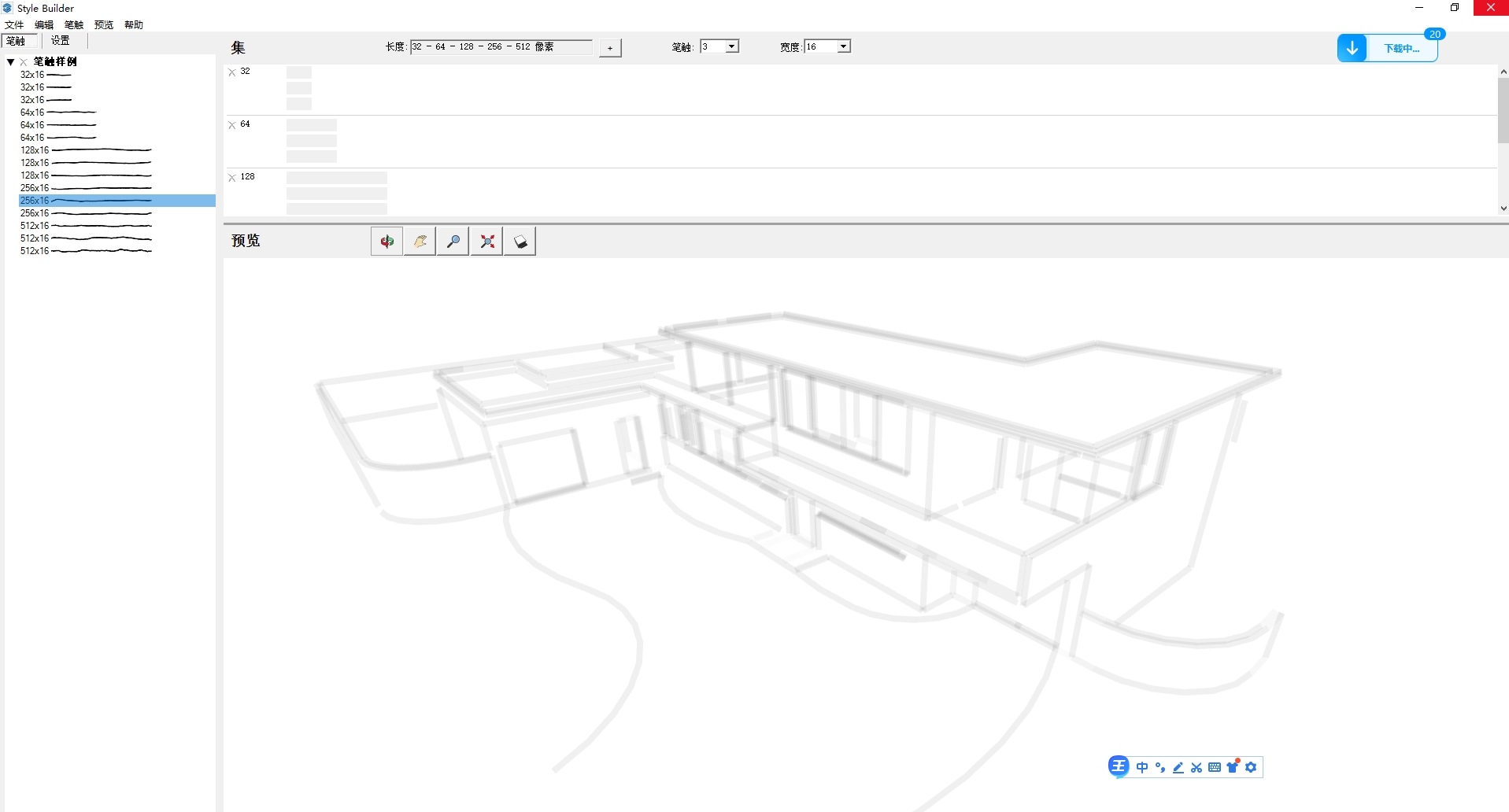1509x812 pixels.
Task: Click the X icon beside 笔触样例
Action: click(24, 62)
